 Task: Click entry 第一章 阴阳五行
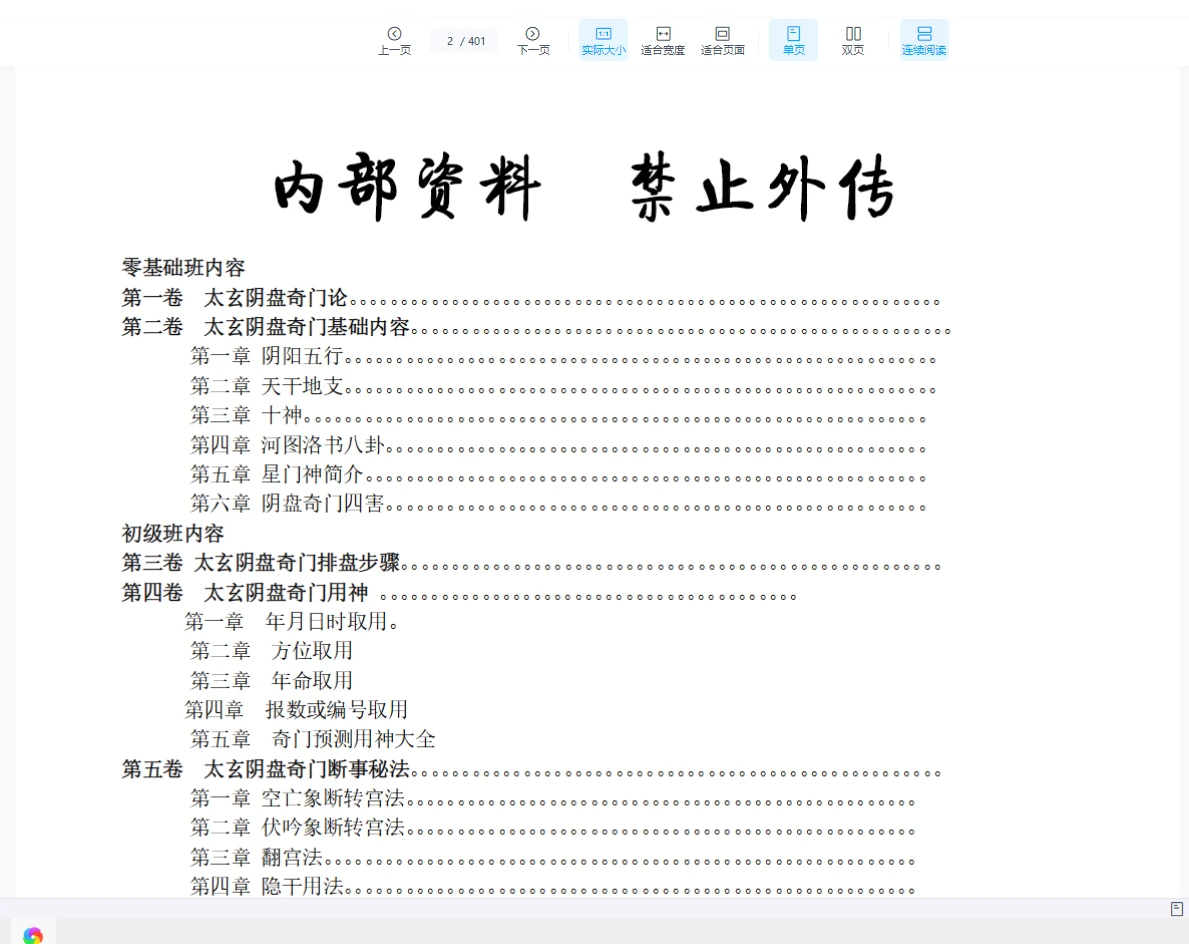point(266,356)
